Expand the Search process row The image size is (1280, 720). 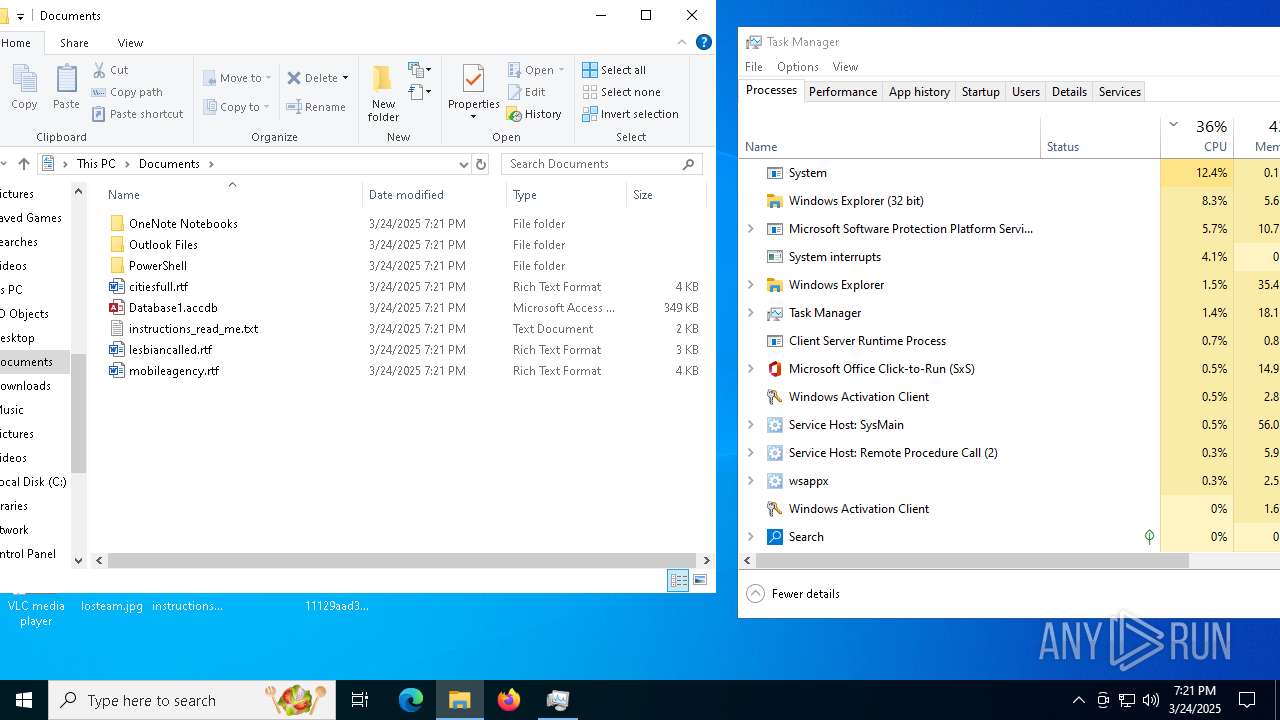pyautogui.click(x=751, y=537)
